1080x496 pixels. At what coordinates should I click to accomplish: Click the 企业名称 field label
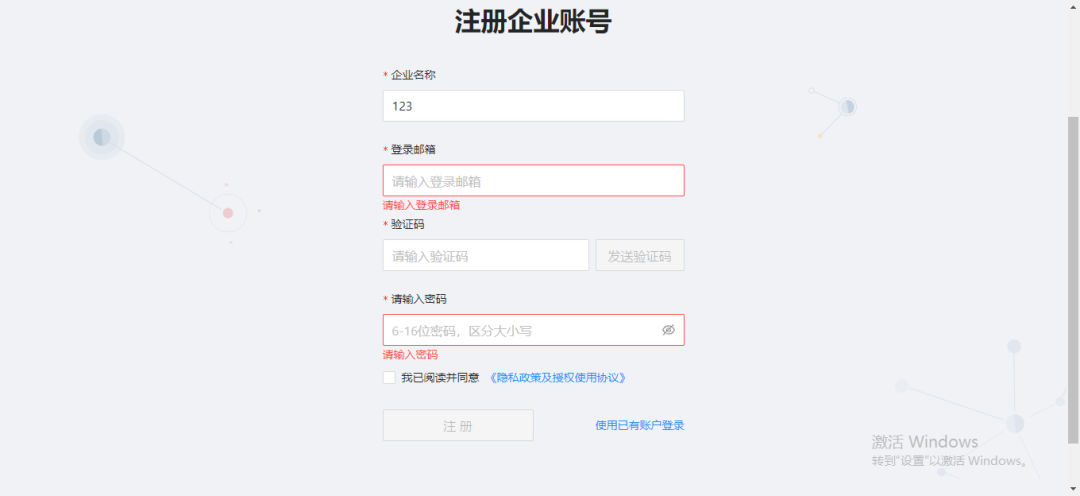[413, 74]
